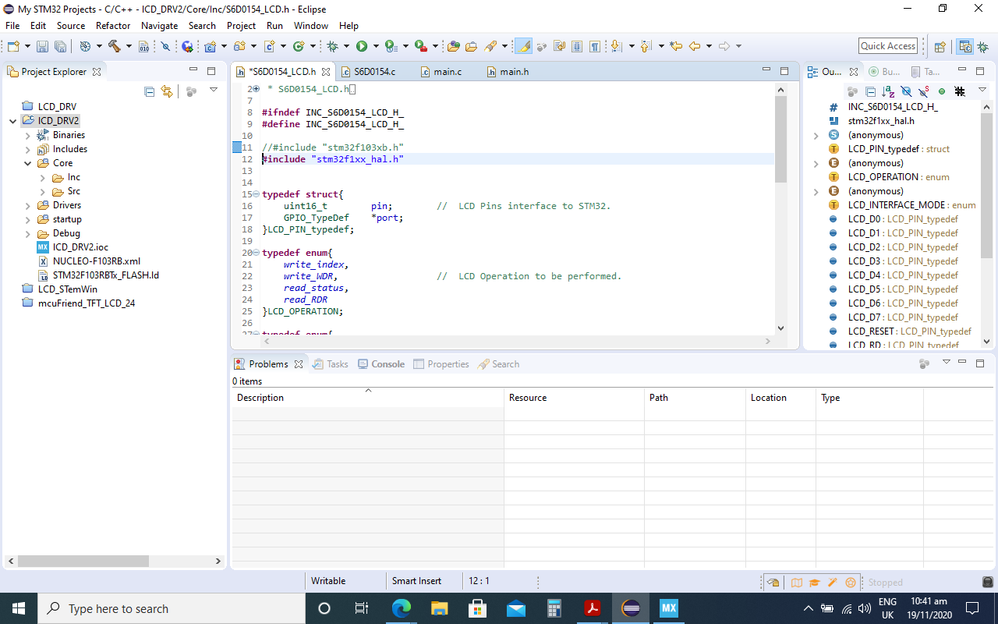Click the Previous Annotation icon
The width and height of the screenshot is (998, 624).
tap(645, 46)
